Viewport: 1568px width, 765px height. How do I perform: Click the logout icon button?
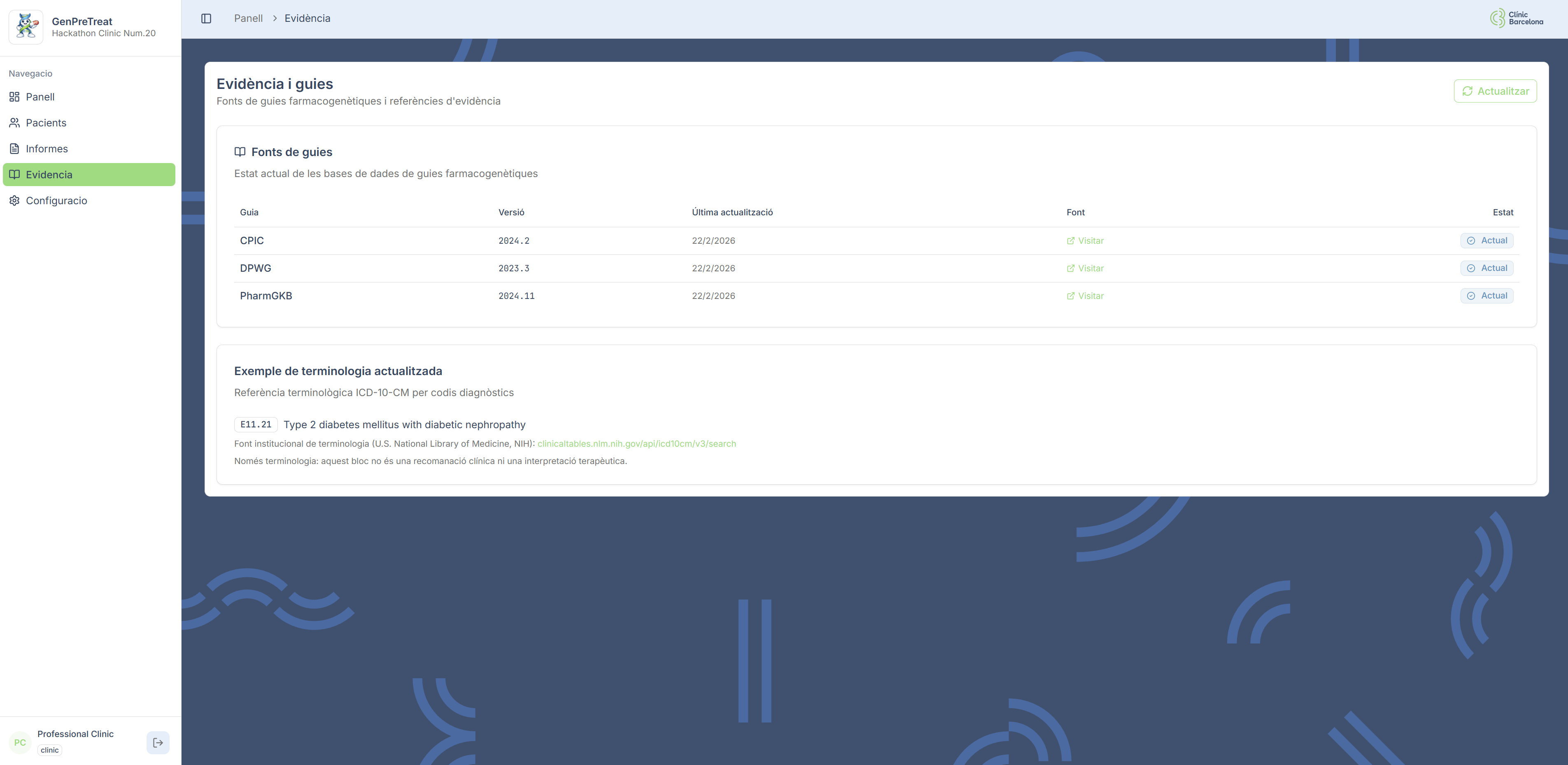pyautogui.click(x=158, y=742)
